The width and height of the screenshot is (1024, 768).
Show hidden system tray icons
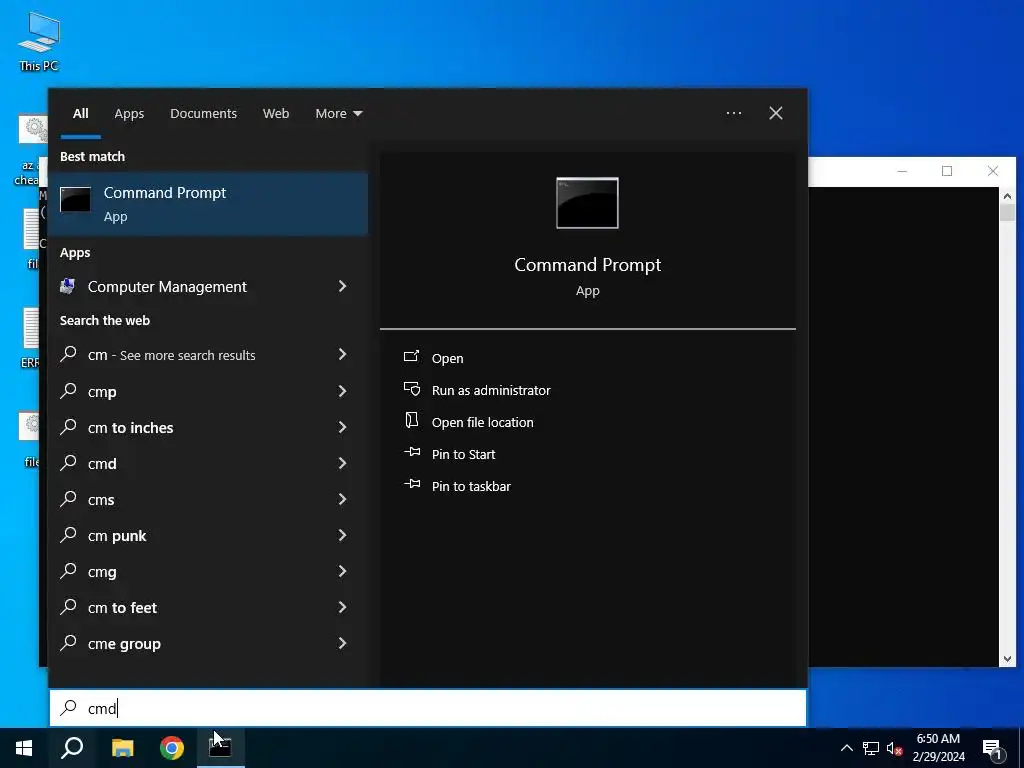[x=846, y=748]
